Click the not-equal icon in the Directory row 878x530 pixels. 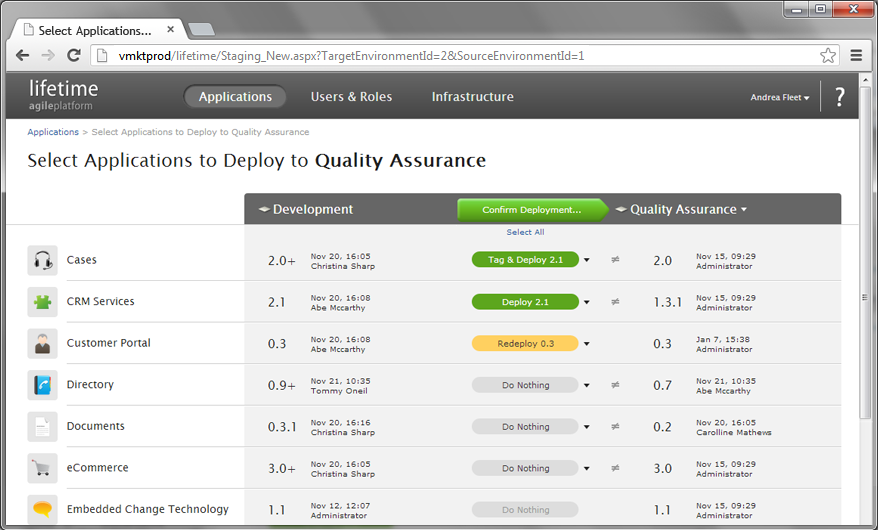615,385
